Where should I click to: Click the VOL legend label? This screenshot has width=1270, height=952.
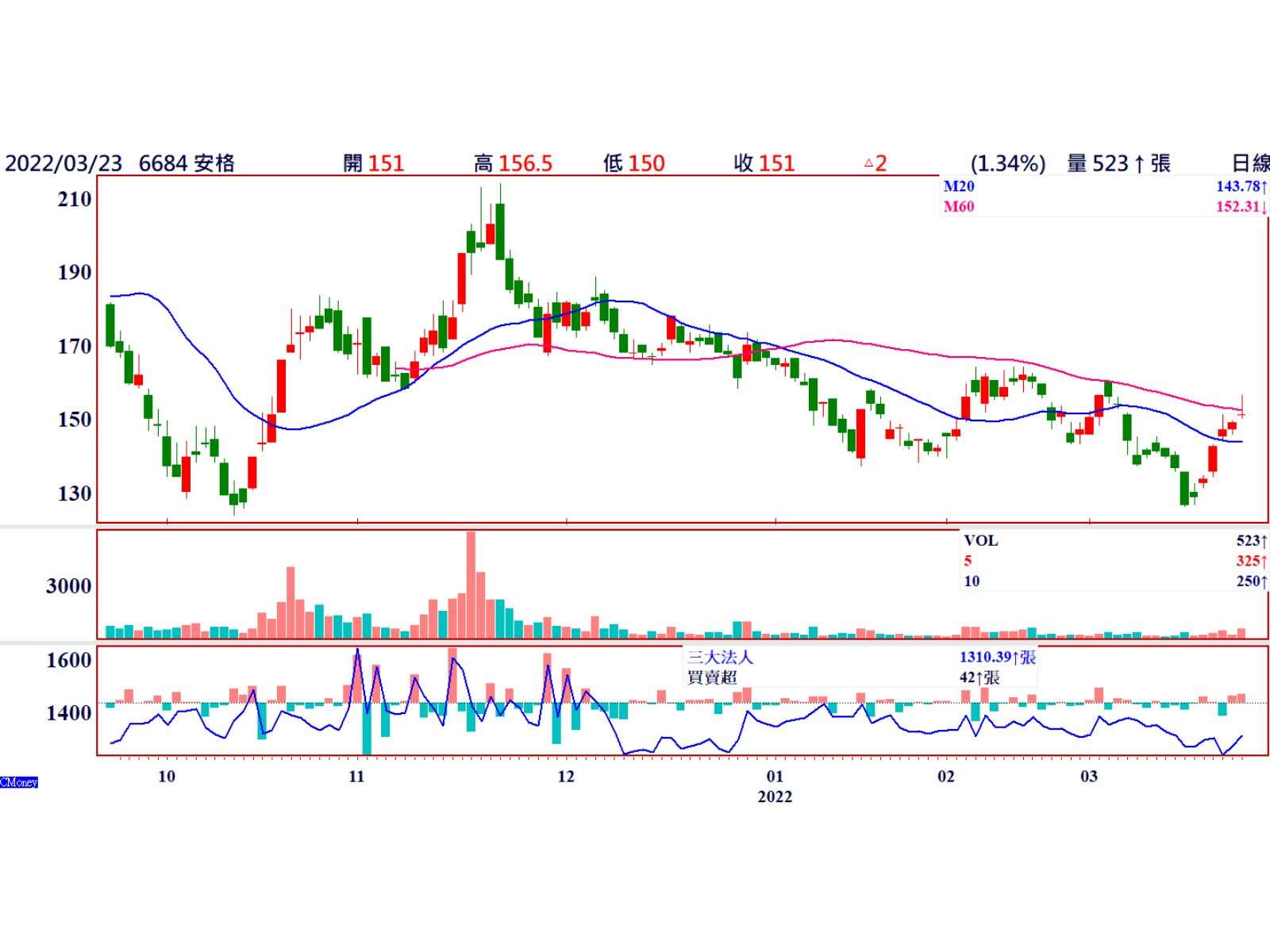click(980, 541)
